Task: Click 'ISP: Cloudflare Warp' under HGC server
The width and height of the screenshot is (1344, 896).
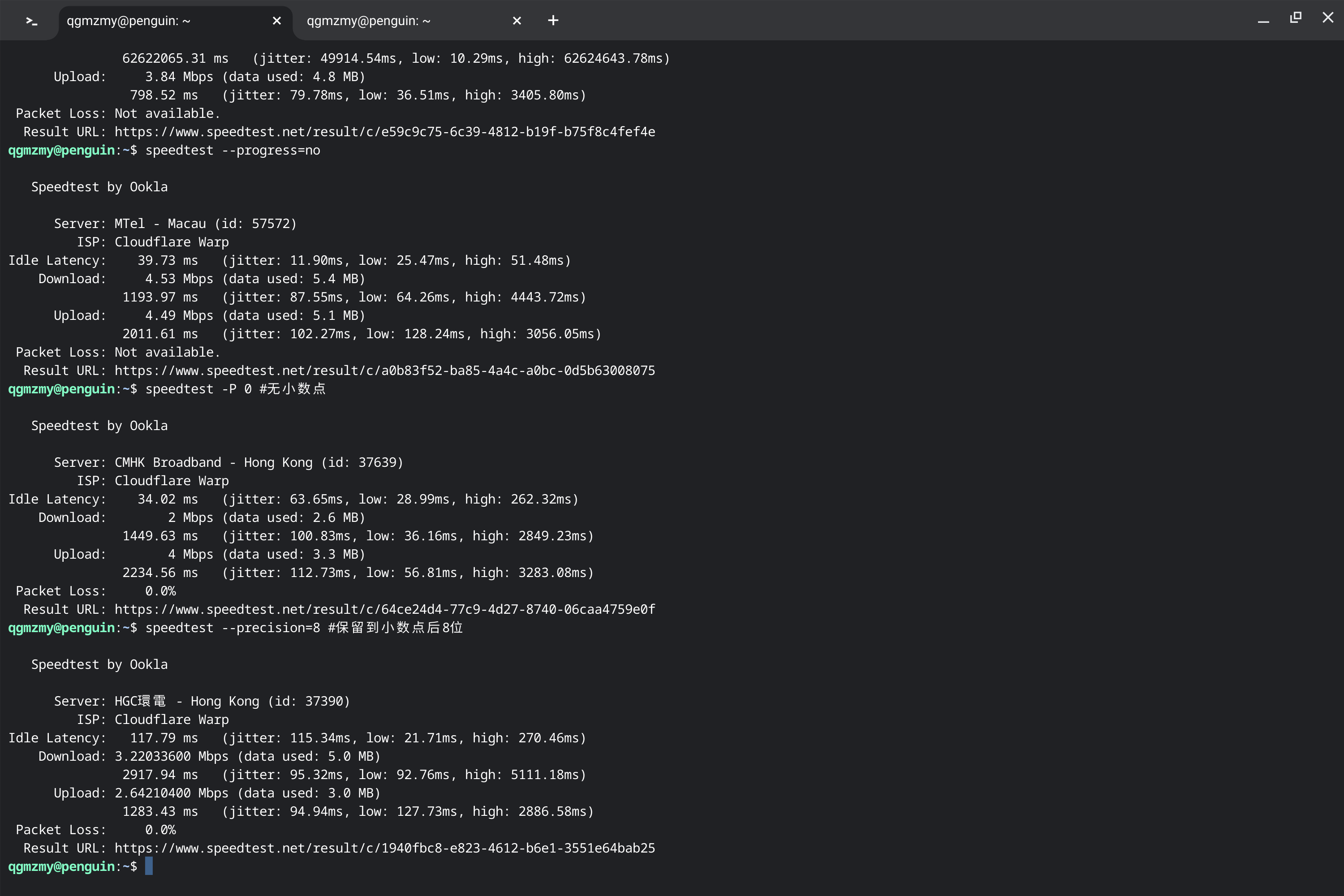Action: coord(153,720)
